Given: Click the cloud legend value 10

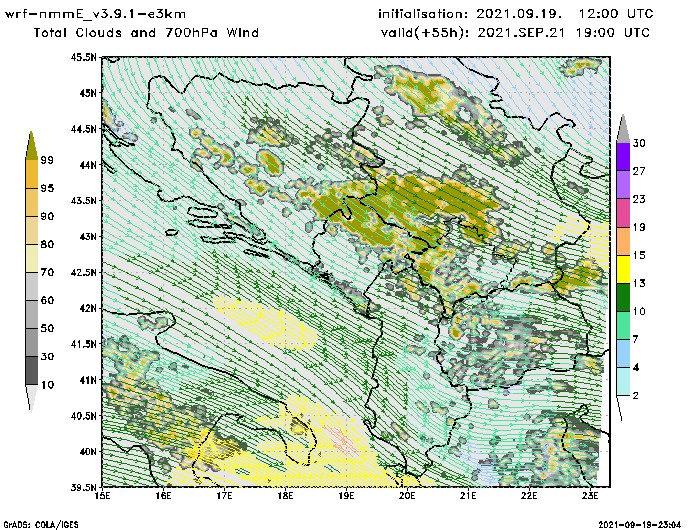Looking at the screenshot, I should tap(47, 385).
